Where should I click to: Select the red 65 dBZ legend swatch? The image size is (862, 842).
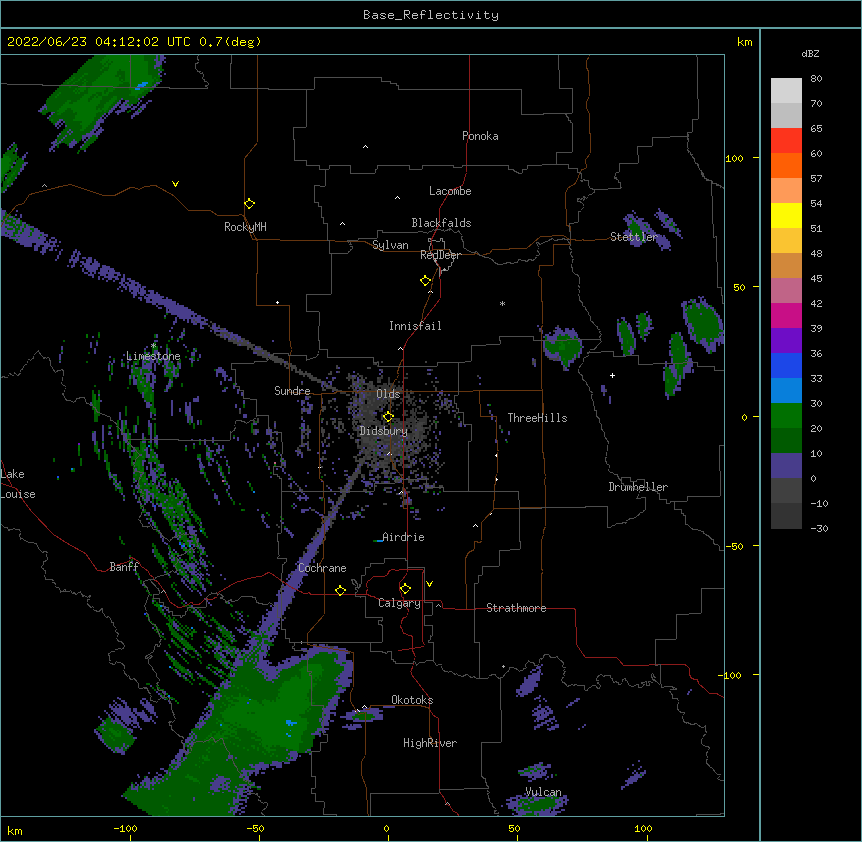point(786,140)
